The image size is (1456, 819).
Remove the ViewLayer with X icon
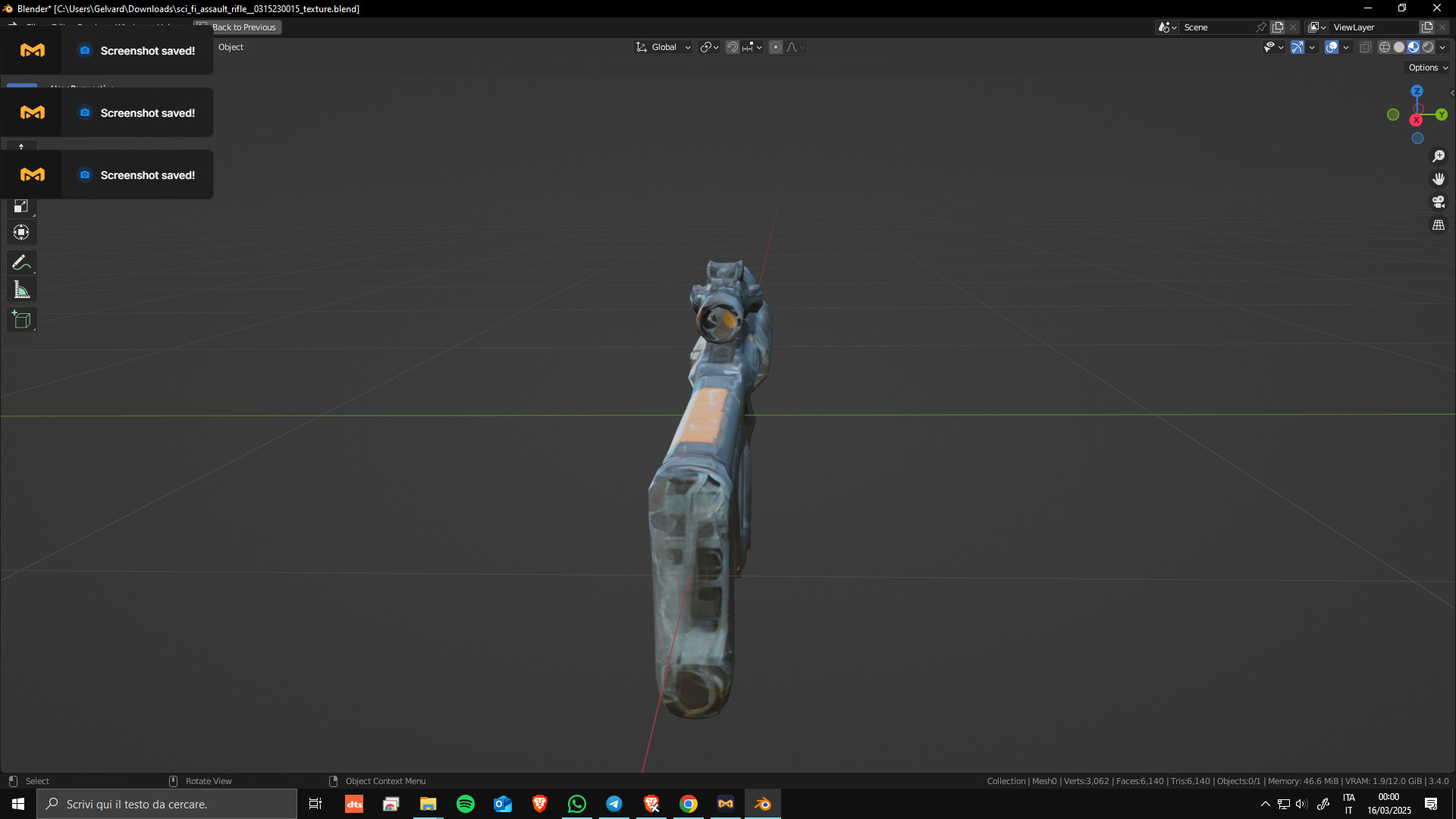click(x=1442, y=27)
